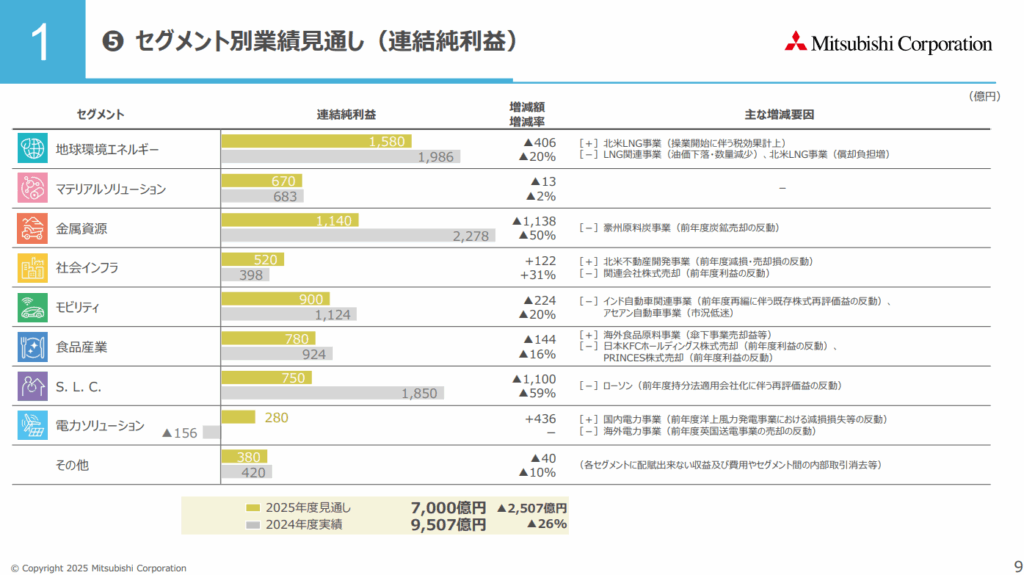The width and height of the screenshot is (1024, 575).
Task: Click the yellow 670 bar
Action: point(262,181)
